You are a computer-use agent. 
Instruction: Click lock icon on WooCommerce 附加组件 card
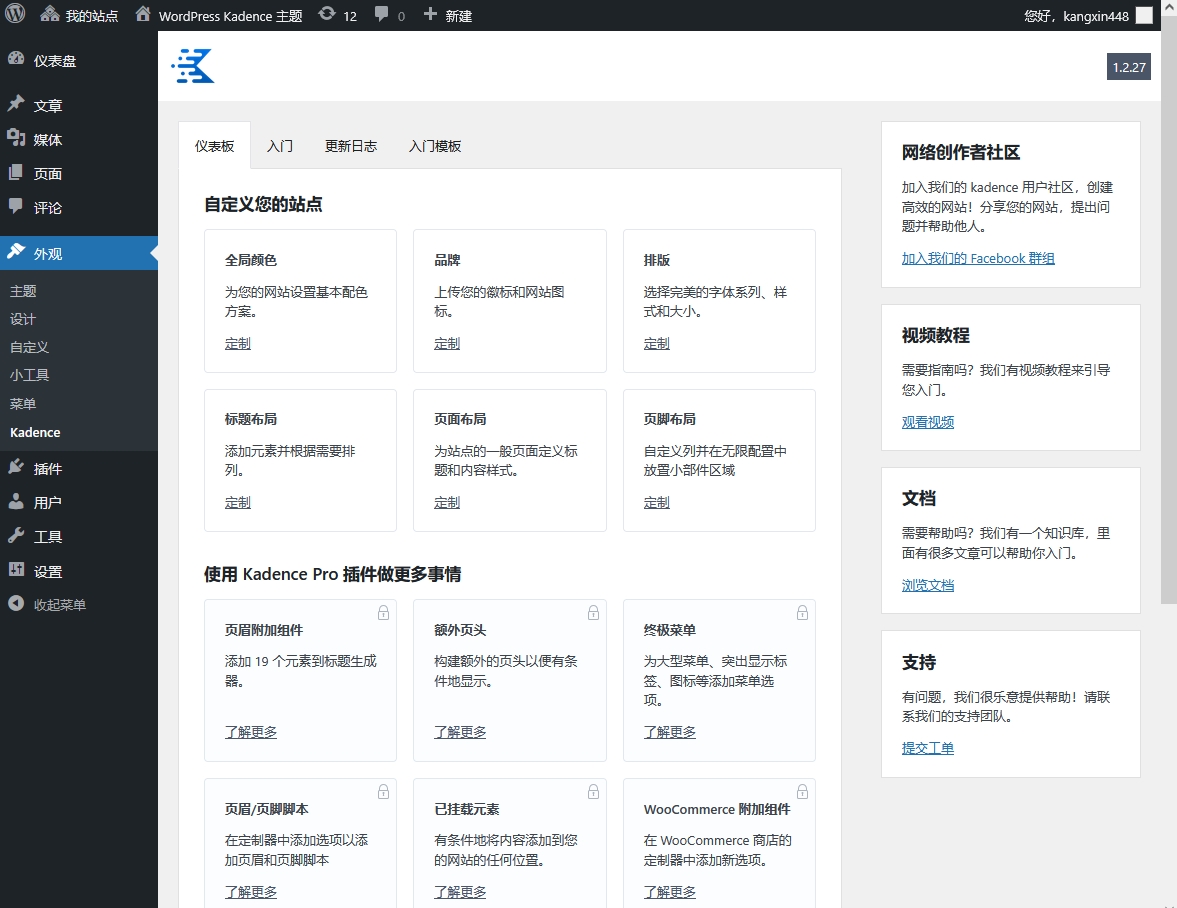[802, 791]
